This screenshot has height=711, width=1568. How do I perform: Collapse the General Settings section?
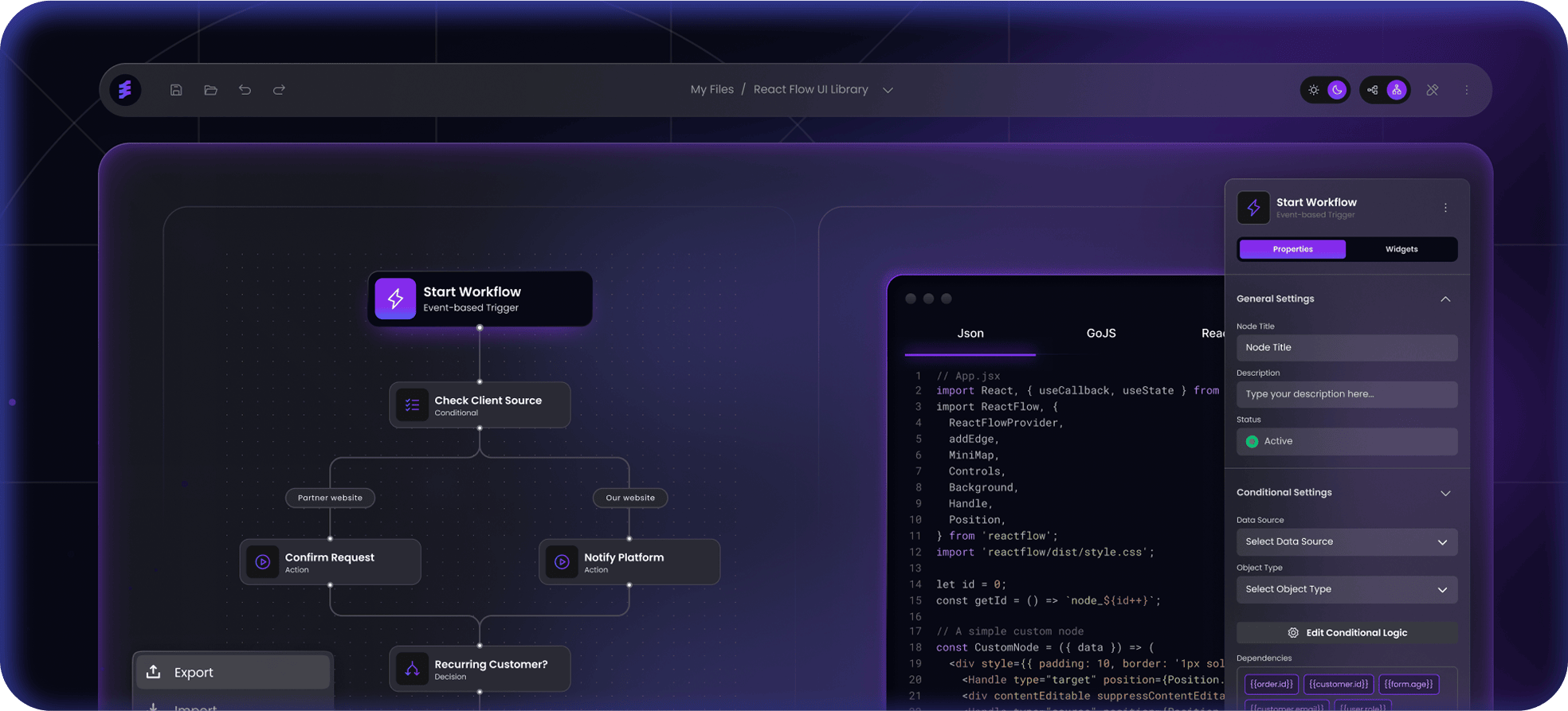(x=1445, y=299)
